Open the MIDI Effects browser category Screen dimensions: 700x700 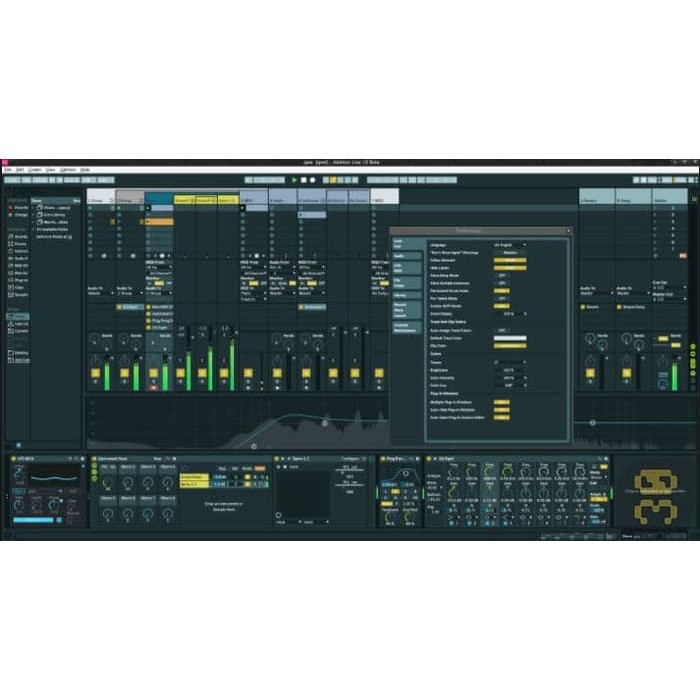[x=18, y=266]
